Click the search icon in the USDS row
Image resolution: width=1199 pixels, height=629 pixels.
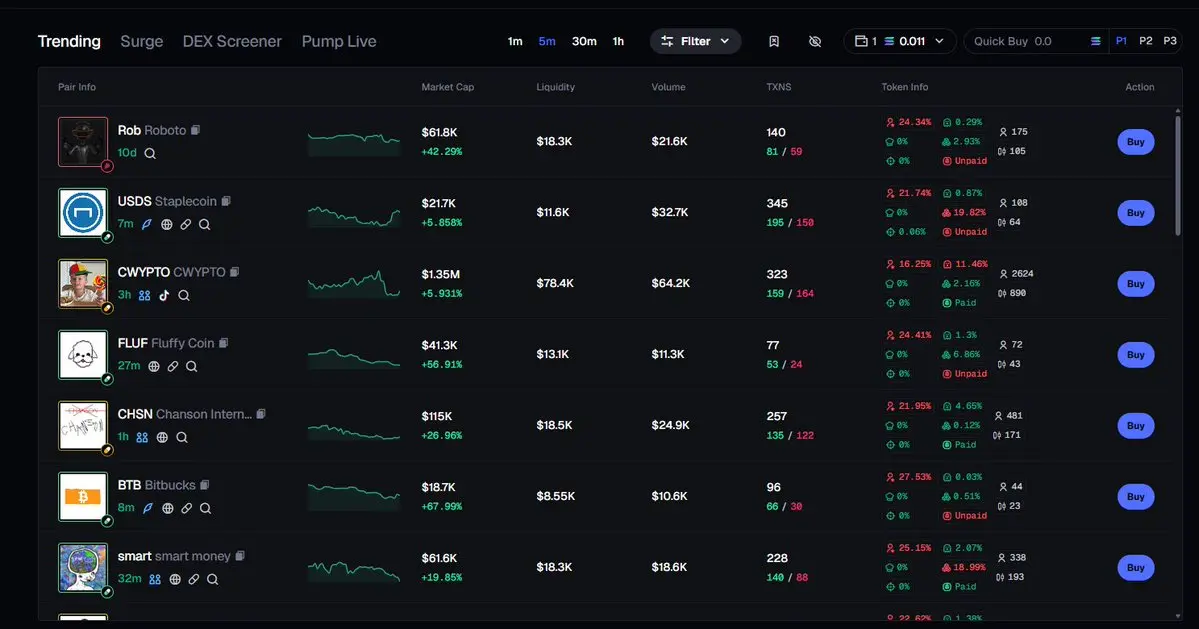click(x=204, y=225)
